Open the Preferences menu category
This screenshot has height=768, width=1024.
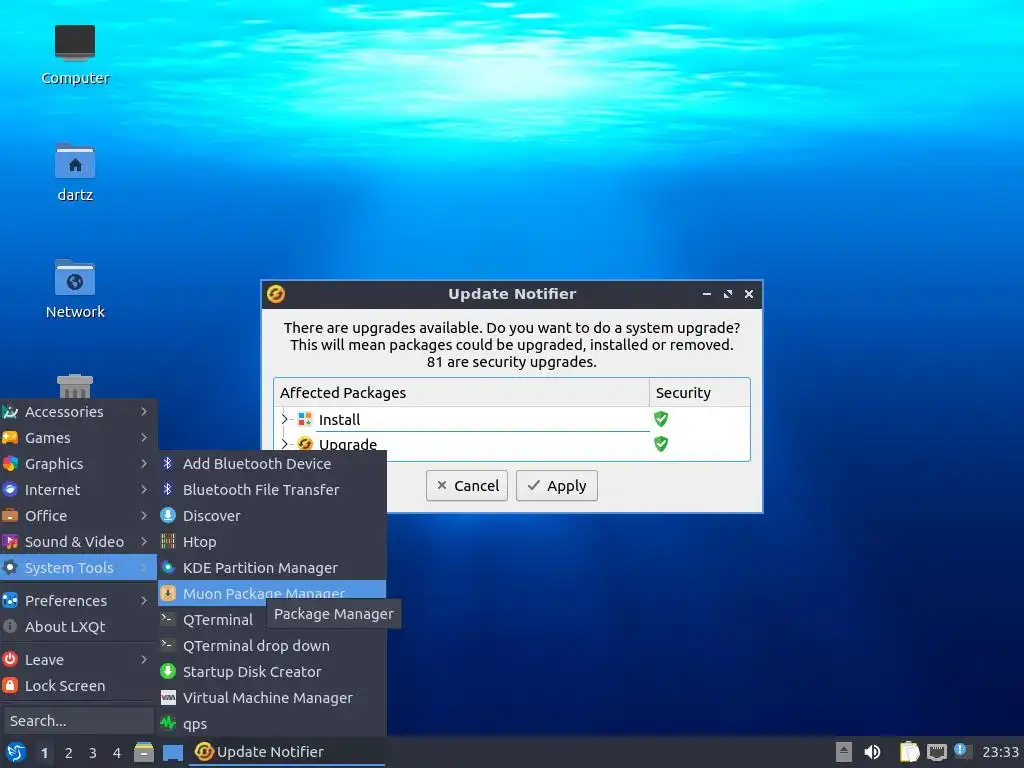(78, 601)
